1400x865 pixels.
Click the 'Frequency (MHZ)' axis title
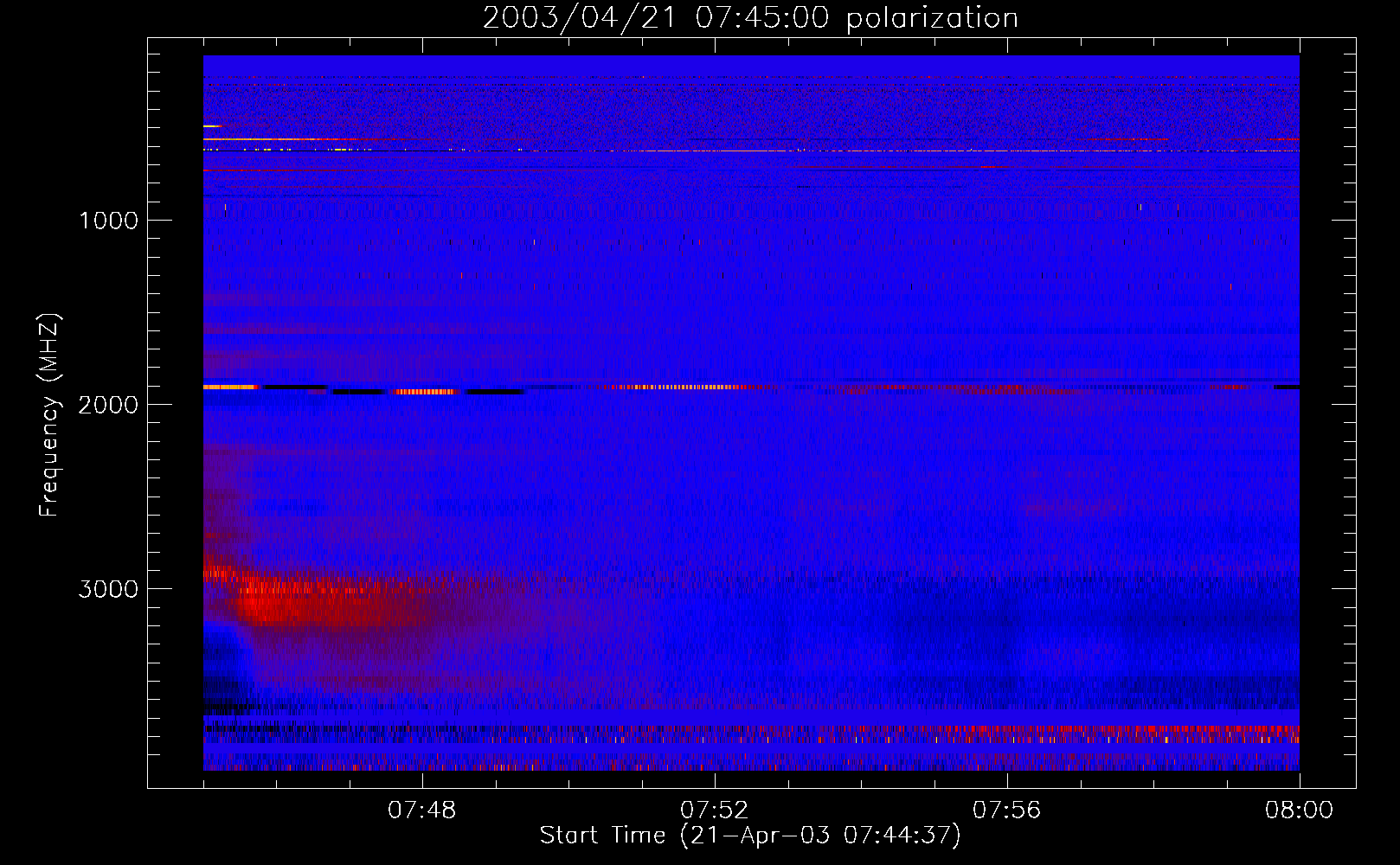(x=50, y=415)
